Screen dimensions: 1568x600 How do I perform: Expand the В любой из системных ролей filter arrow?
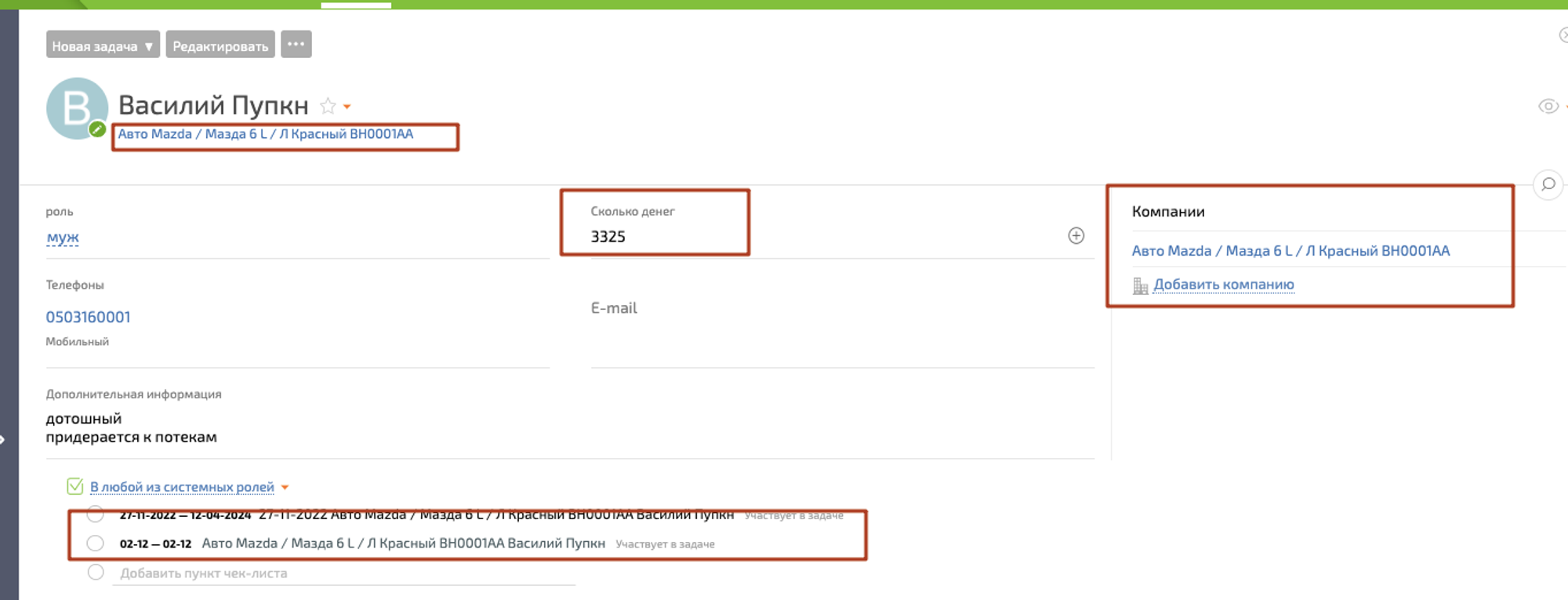[285, 488]
